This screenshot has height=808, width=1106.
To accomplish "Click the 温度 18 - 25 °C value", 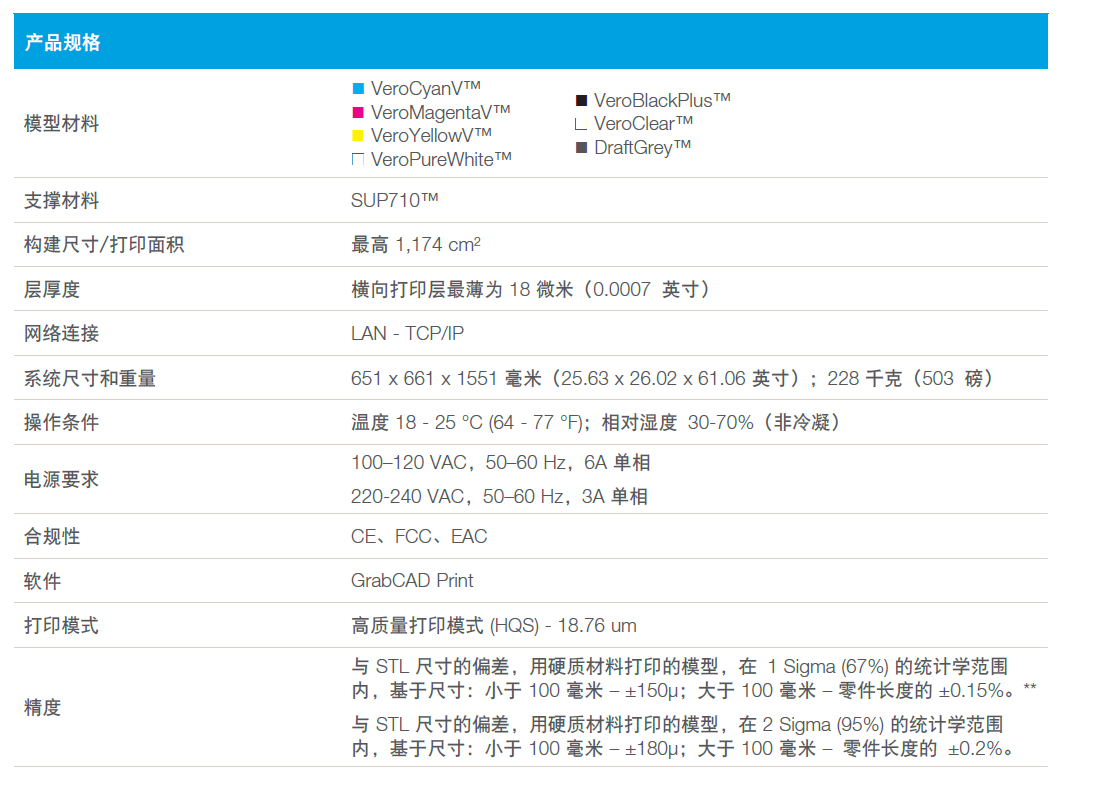I will [597, 422].
